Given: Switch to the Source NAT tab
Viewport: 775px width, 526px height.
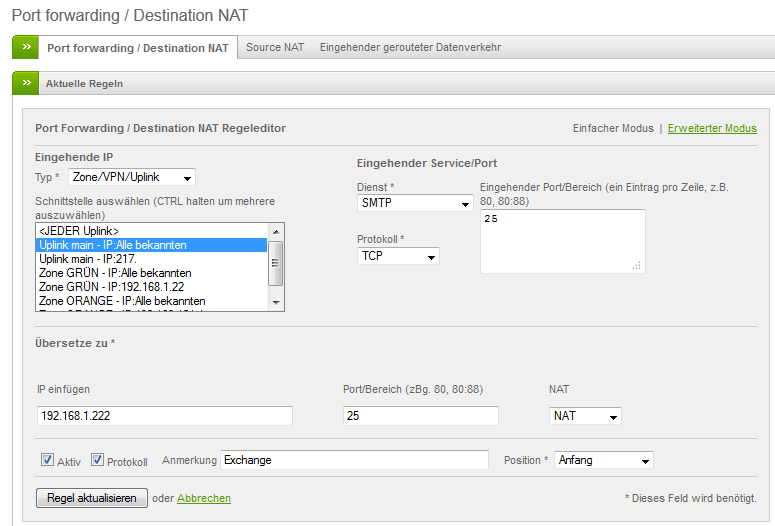Looking at the screenshot, I should 275,48.
